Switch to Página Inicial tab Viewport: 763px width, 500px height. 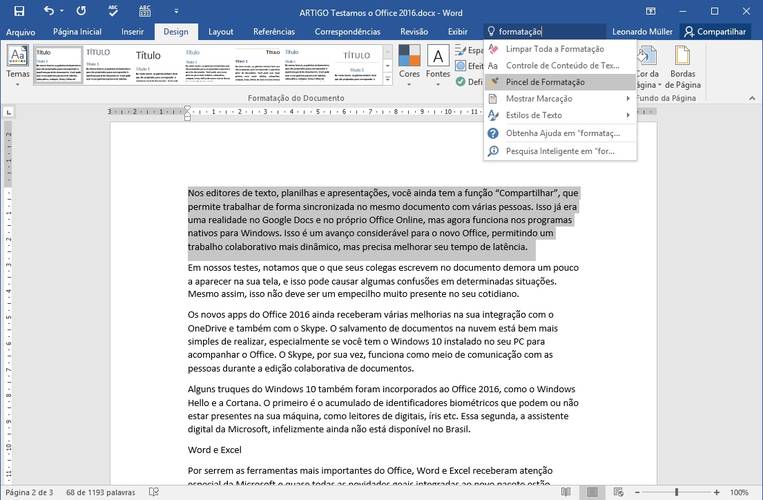coord(77,32)
